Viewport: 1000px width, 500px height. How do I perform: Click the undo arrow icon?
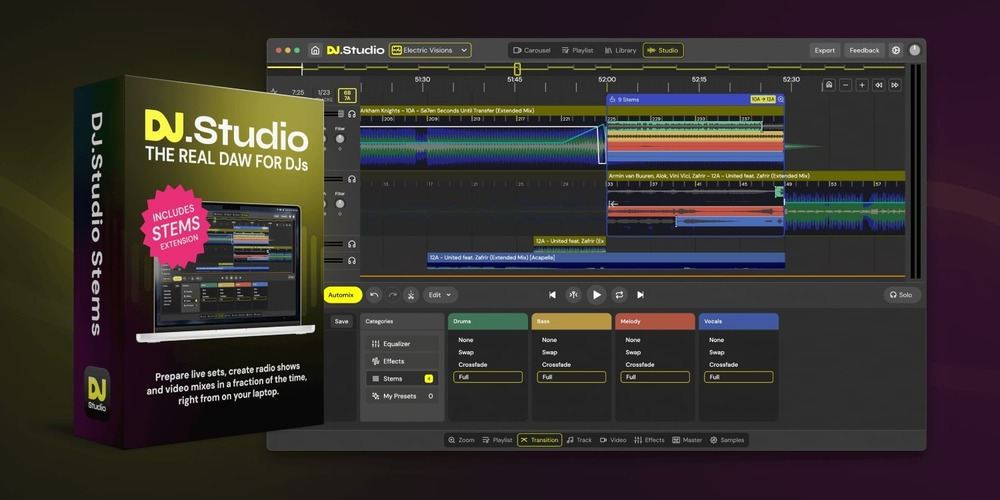coord(374,295)
